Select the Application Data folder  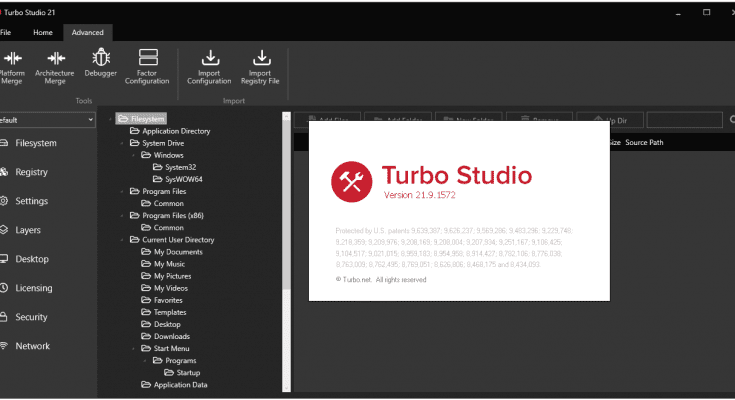pyautogui.click(x=174, y=385)
